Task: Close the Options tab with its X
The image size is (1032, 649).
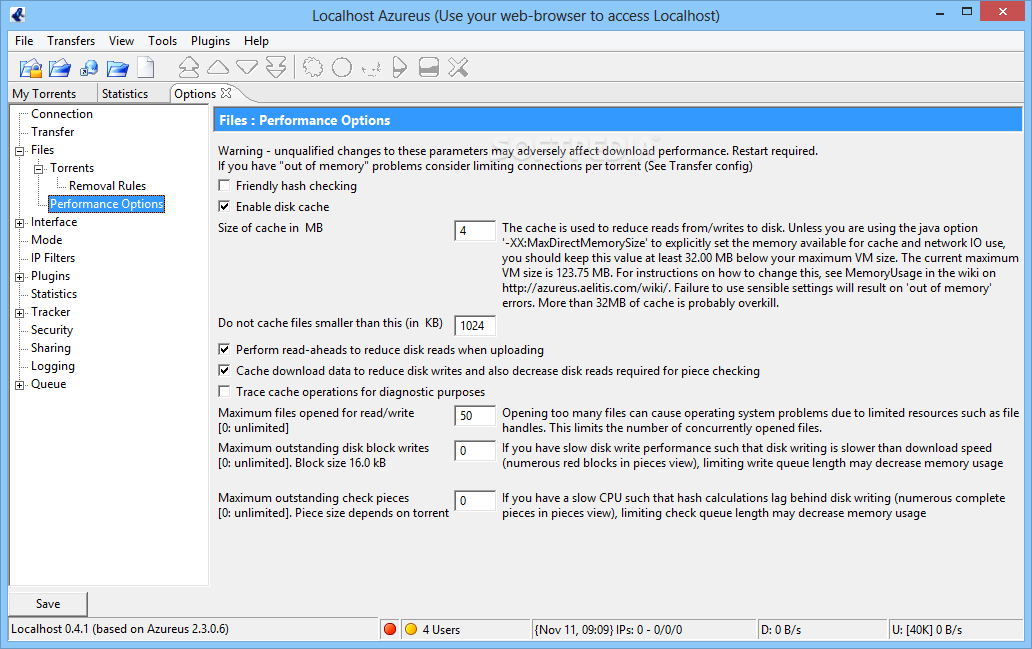Action: pos(226,93)
